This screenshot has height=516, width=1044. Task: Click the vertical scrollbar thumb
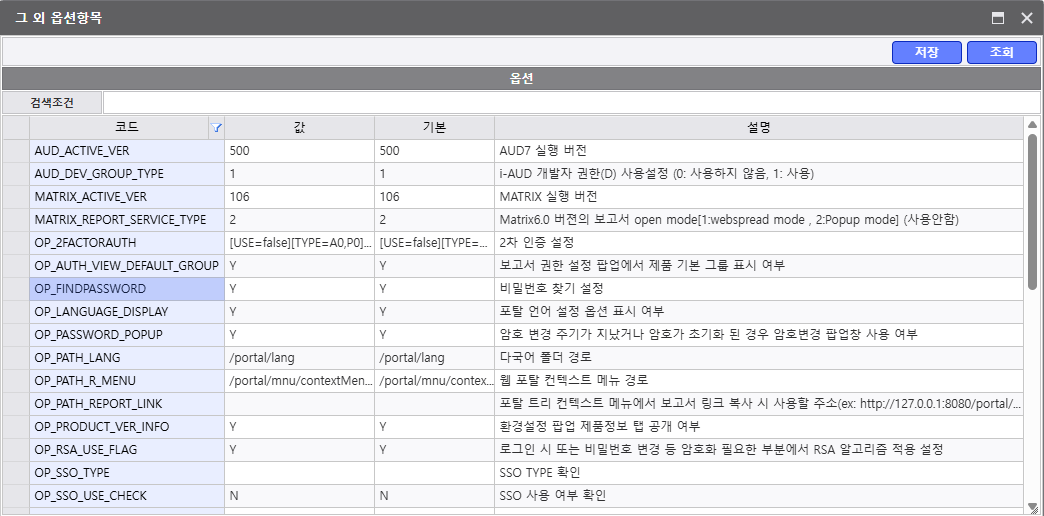[x=1032, y=211]
